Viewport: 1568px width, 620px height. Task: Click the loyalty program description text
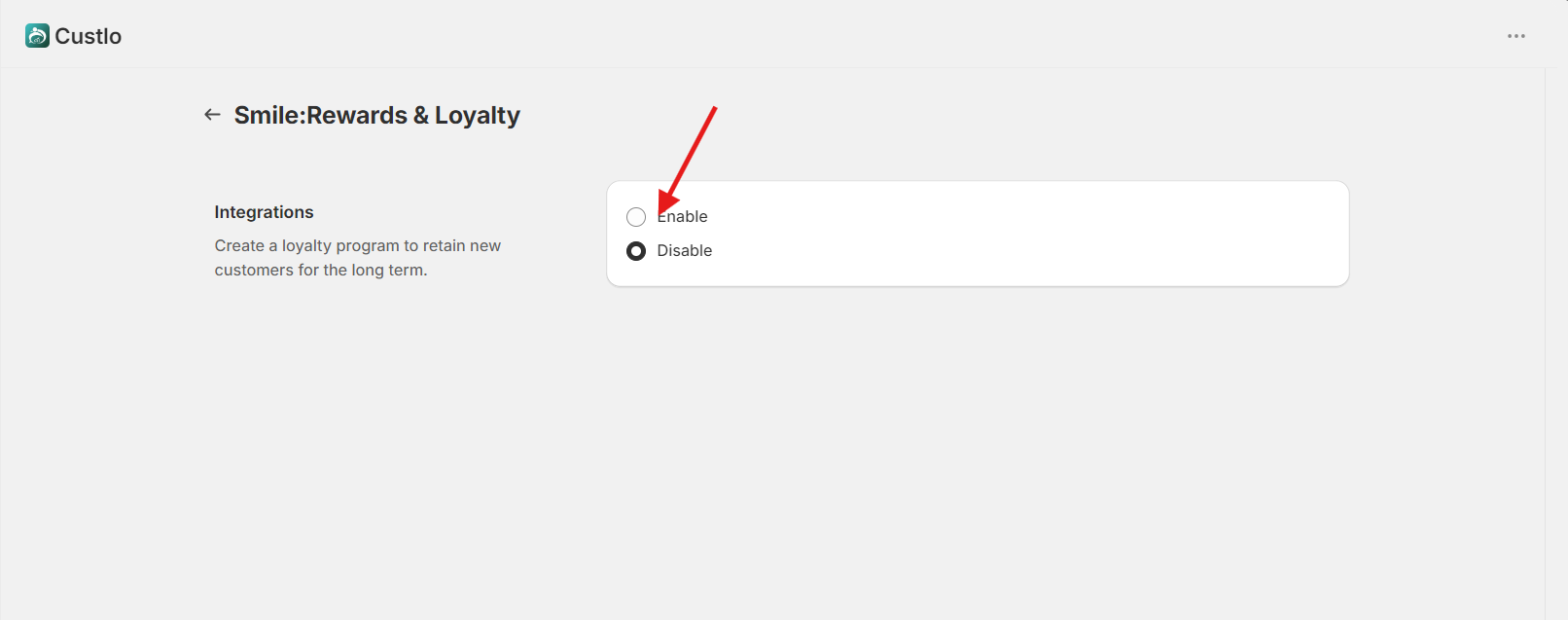(358, 258)
